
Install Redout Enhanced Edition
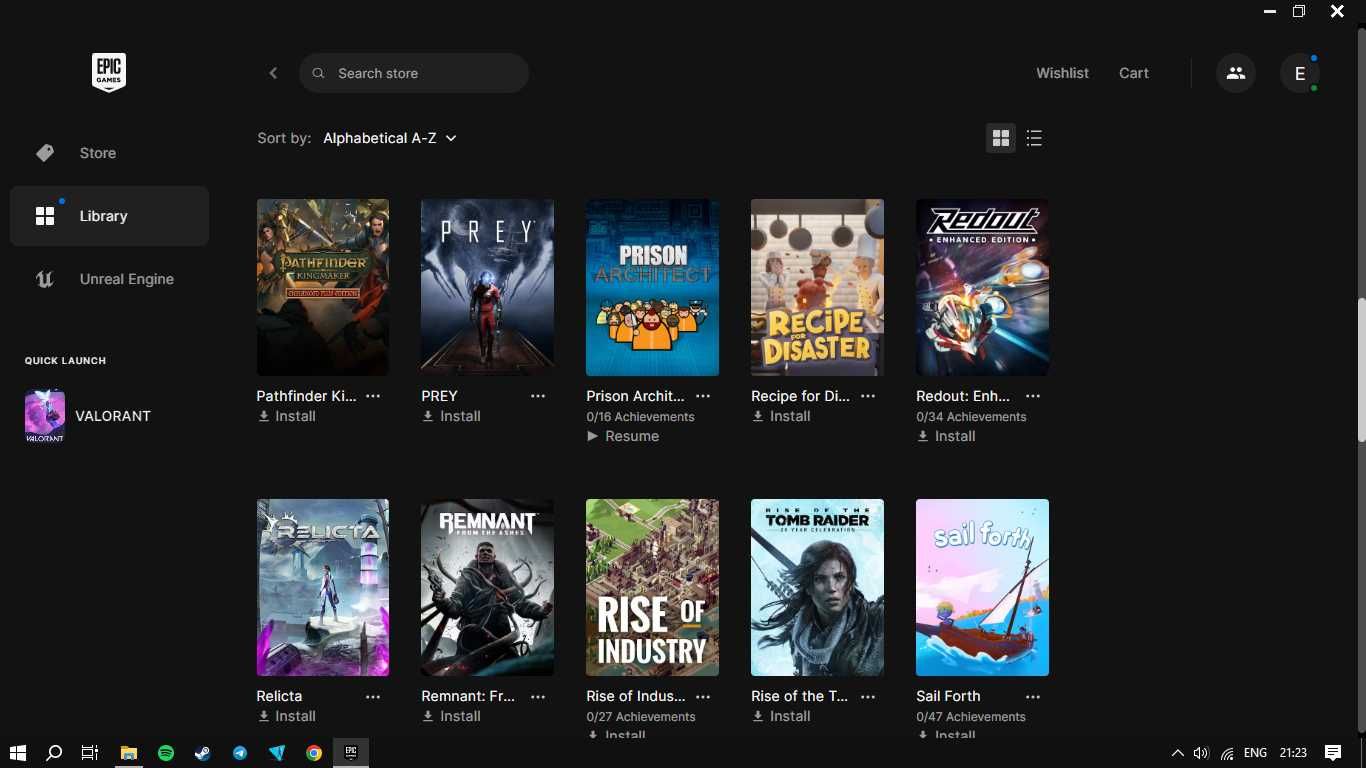pyautogui.click(x=946, y=436)
